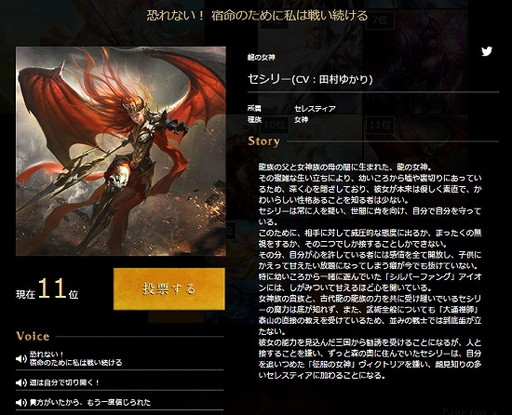Image resolution: width=512 pixels, height=415 pixels.
Task: Share this character via the Twitter bird icon
Action: tap(486, 51)
